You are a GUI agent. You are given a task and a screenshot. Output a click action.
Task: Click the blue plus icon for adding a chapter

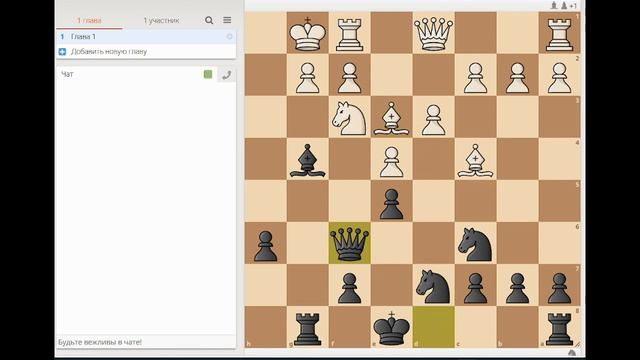(x=62, y=52)
